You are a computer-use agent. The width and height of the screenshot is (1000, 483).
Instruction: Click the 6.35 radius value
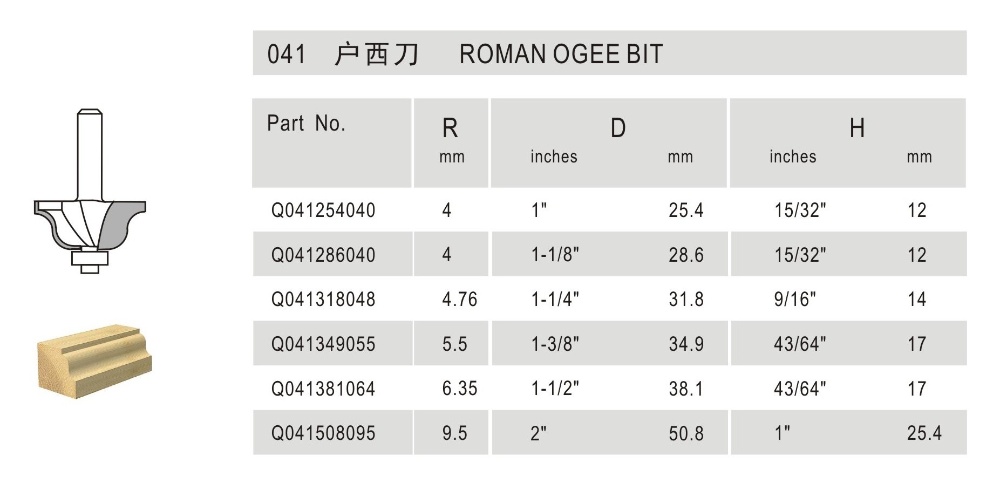[456, 389]
